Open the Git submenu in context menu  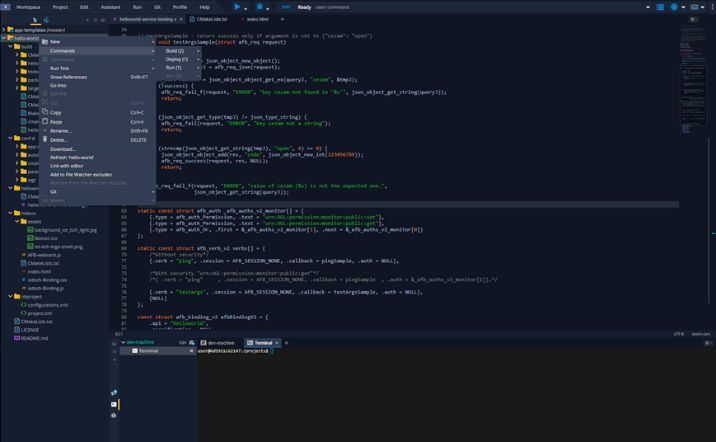[98, 192]
